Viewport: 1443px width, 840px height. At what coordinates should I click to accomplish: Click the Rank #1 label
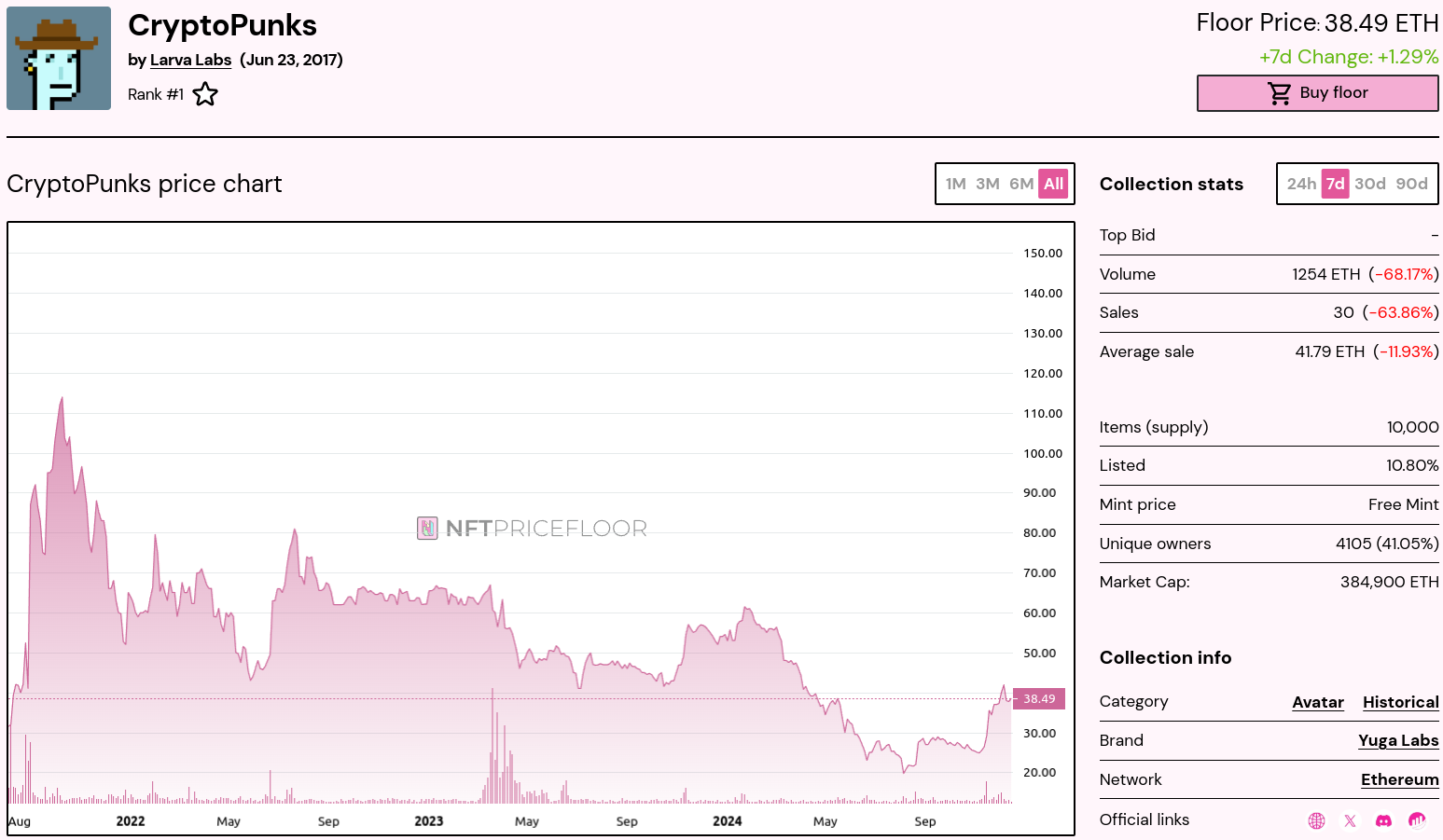156,94
